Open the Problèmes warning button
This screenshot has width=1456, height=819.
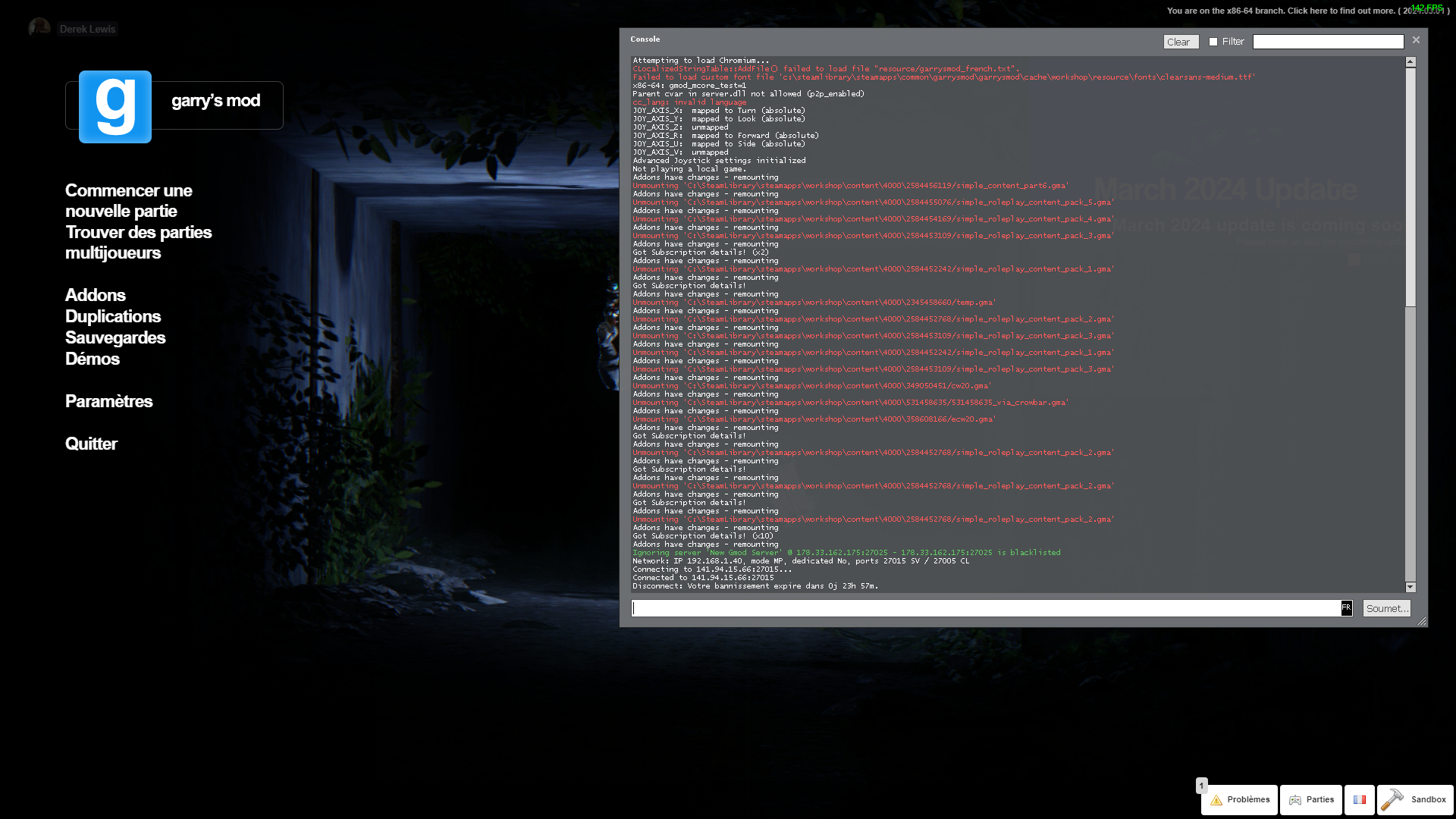(x=1239, y=799)
